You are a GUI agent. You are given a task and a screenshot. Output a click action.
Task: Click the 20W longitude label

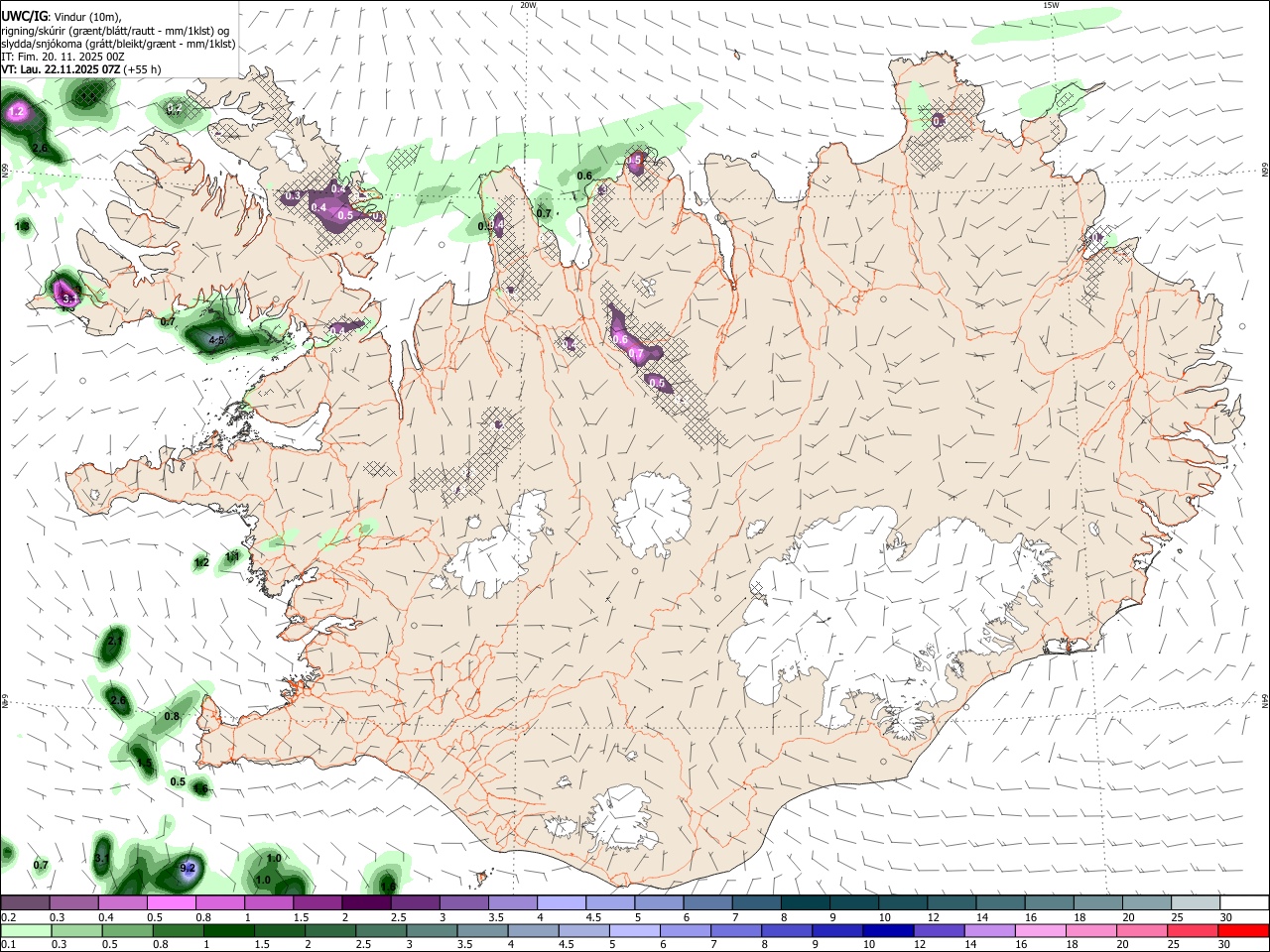click(x=528, y=5)
